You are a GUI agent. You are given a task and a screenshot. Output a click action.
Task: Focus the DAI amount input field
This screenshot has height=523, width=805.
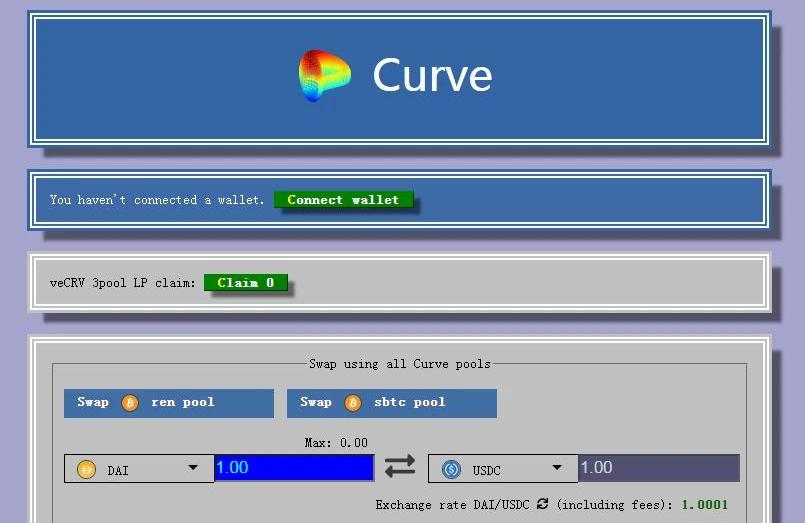(294, 468)
